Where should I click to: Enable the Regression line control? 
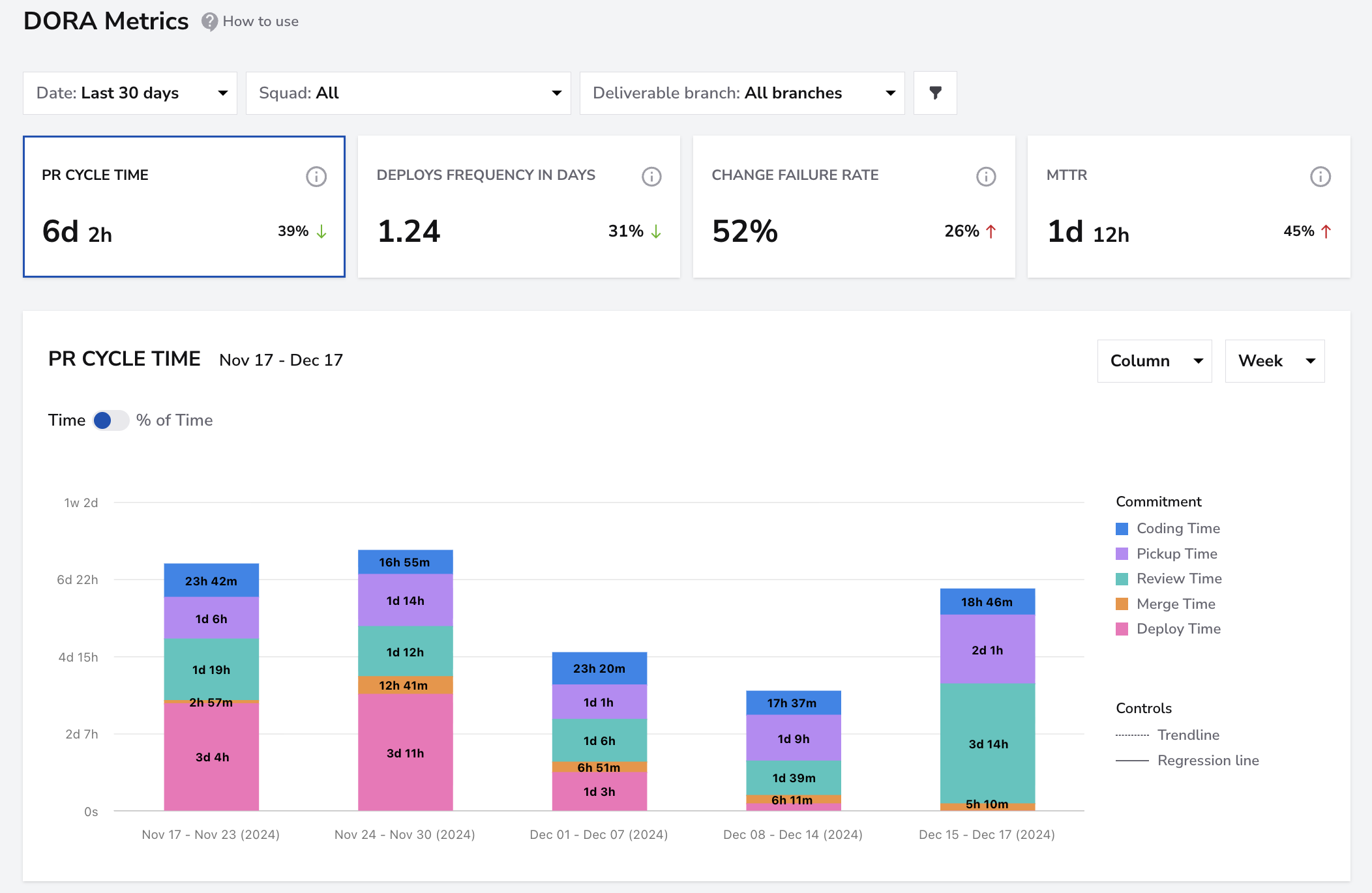click(x=1187, y=761)
